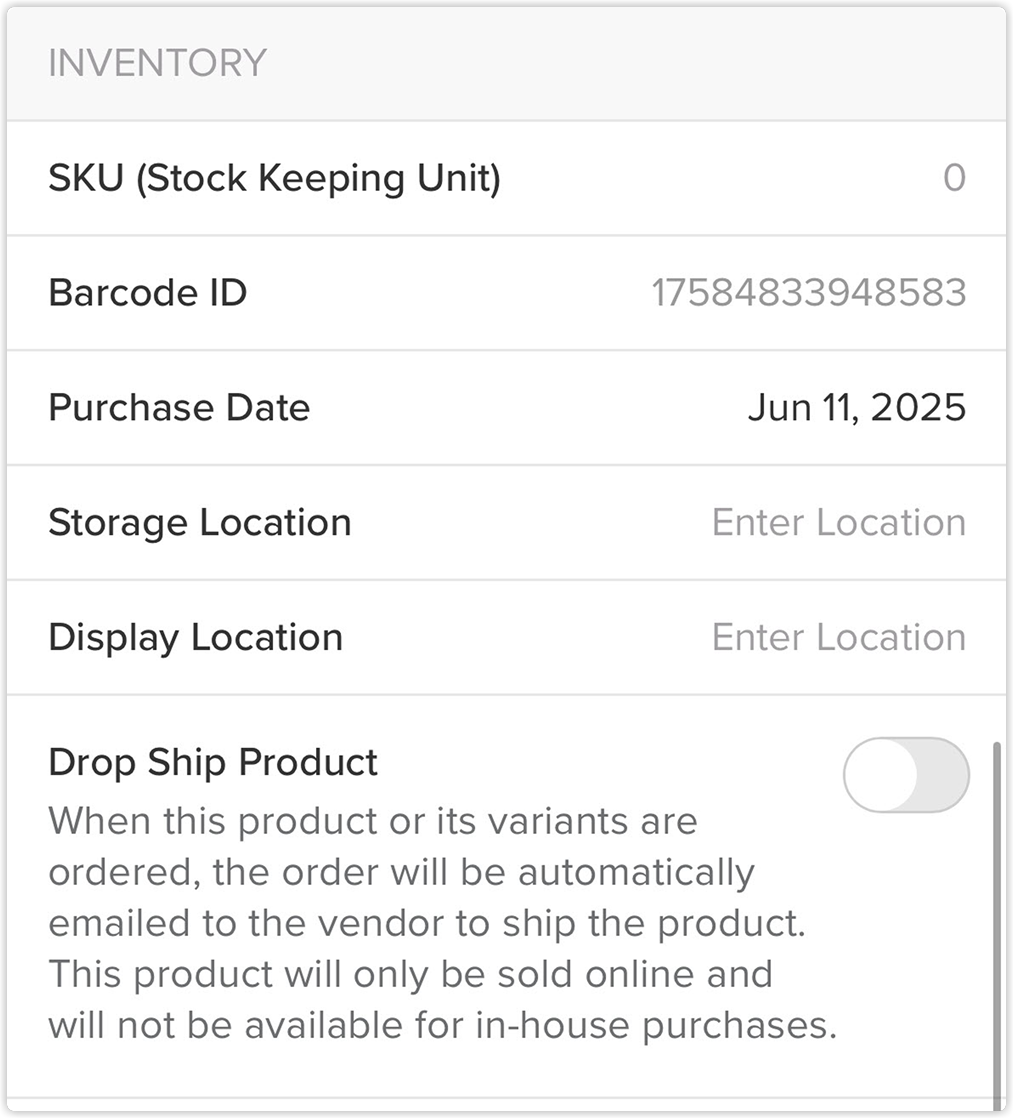Image resolution: width=1015 pixels, height=1119 pixels.
Task: Click Storage Location's Enter Location field
Action: click(x=839, y=522)
